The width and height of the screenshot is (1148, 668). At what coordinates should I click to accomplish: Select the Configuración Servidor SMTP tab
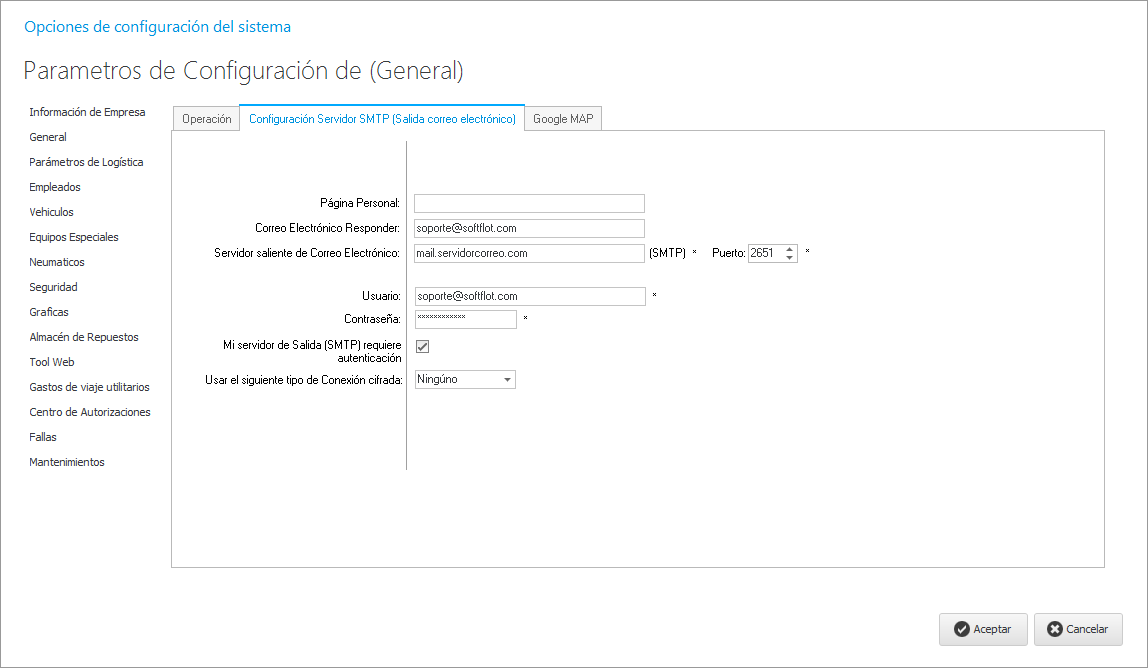[382, 119]
